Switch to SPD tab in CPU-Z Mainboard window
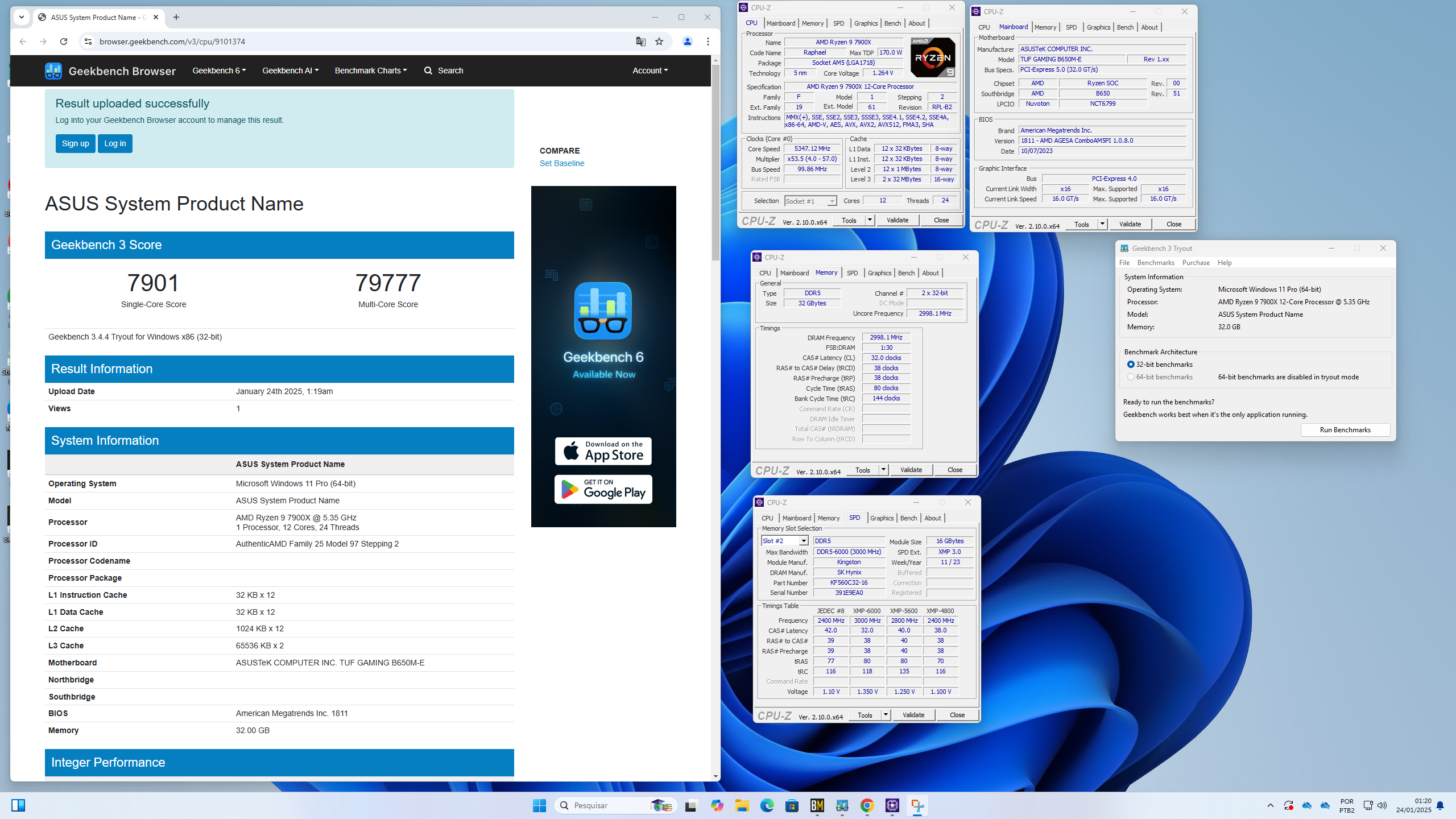This screenshot has height=819, width=1456. coord(1071,27)
